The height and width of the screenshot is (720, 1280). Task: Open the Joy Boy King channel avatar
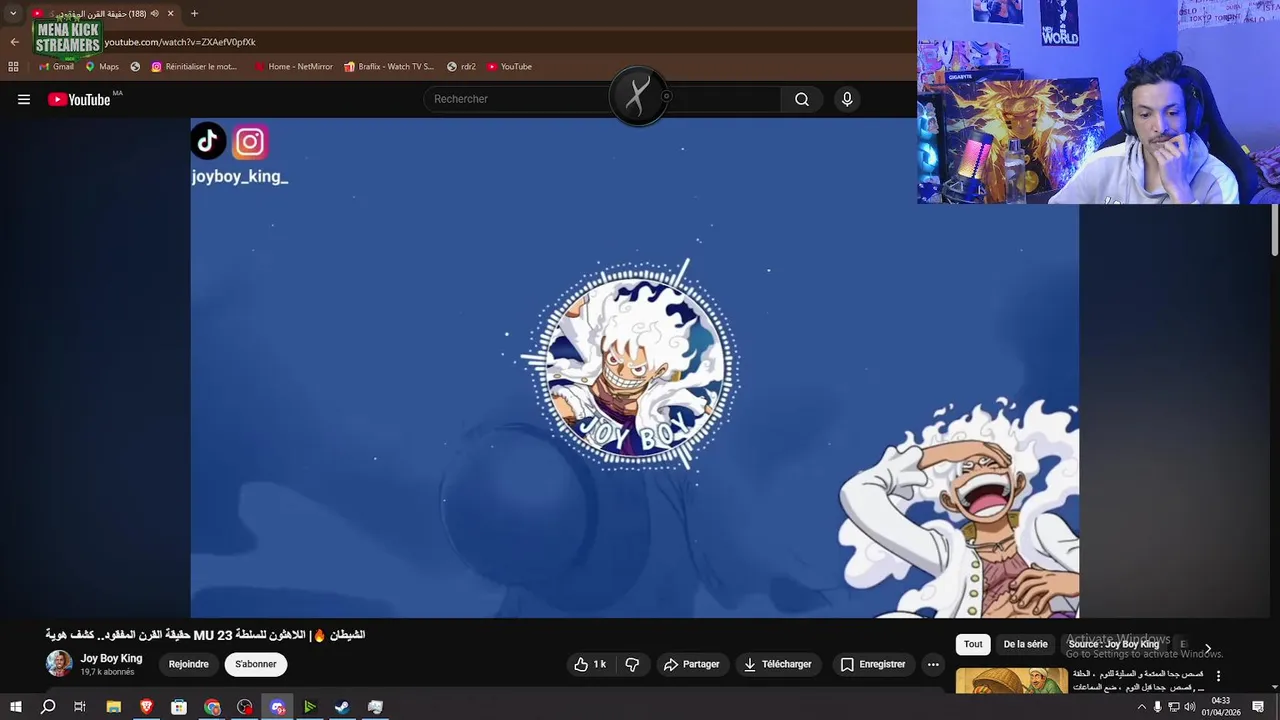coord(59,664)
